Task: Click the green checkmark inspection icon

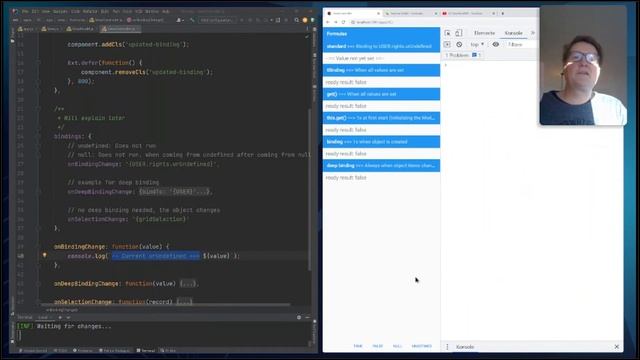Action: pyautogui.click(x=307, y=36)
